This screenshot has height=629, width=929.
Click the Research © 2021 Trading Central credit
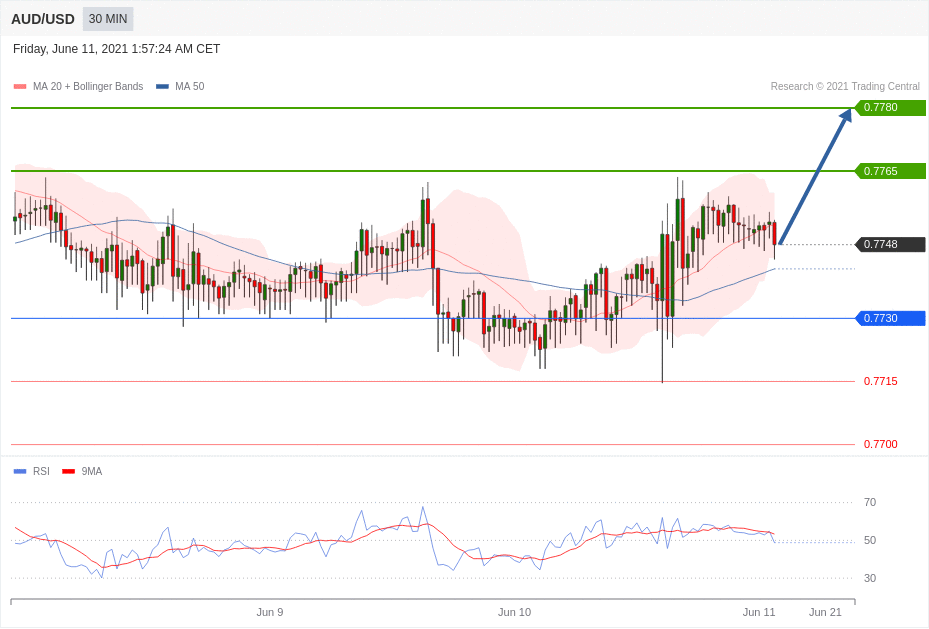point(844,87)
